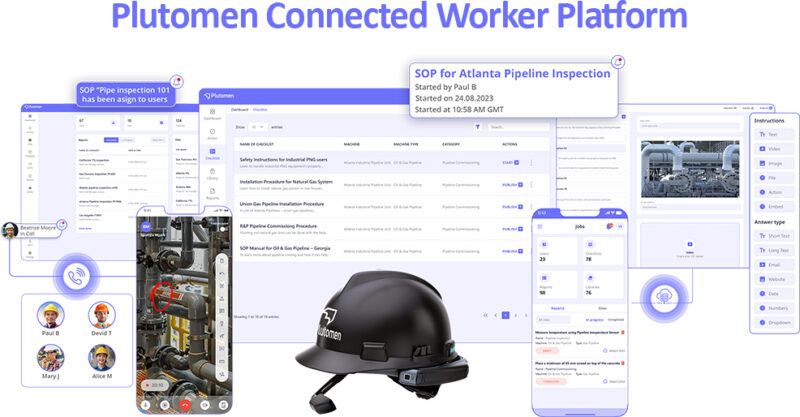
Task: Add an Action instruction
Action: tap(774, 192)
